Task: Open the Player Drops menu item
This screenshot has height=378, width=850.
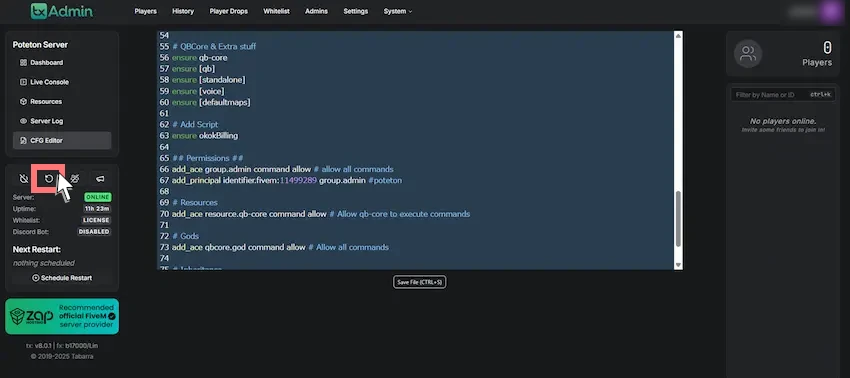Action: click(228, 11)
